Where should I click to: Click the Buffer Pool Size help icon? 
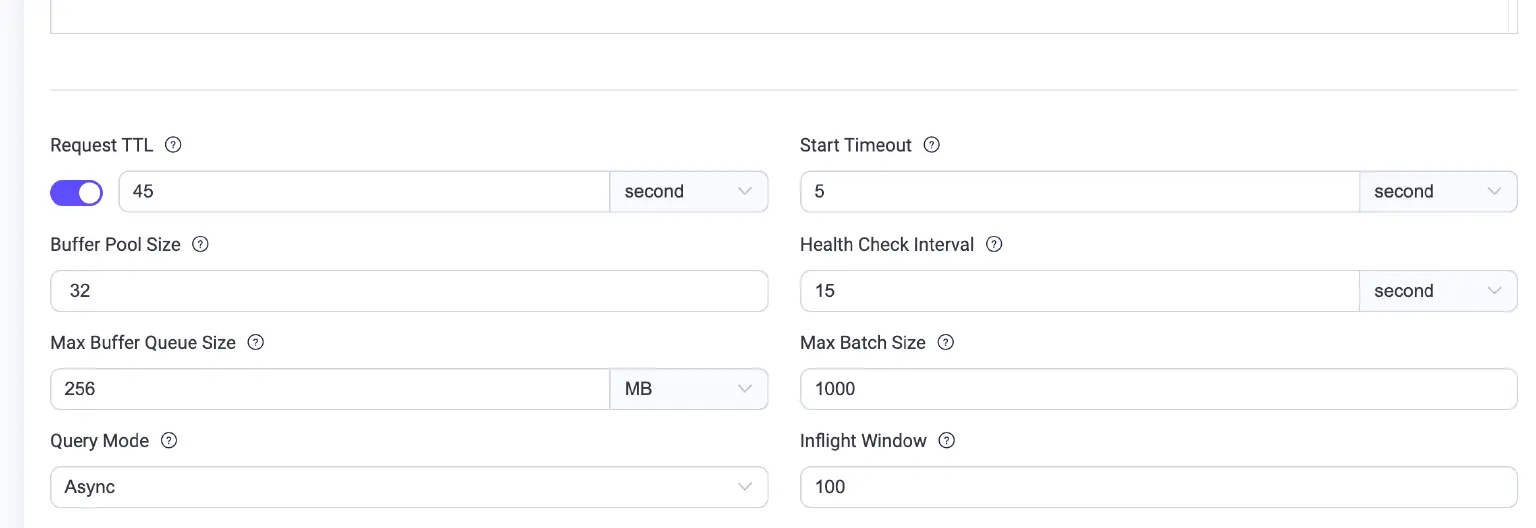tap(200, 244)
